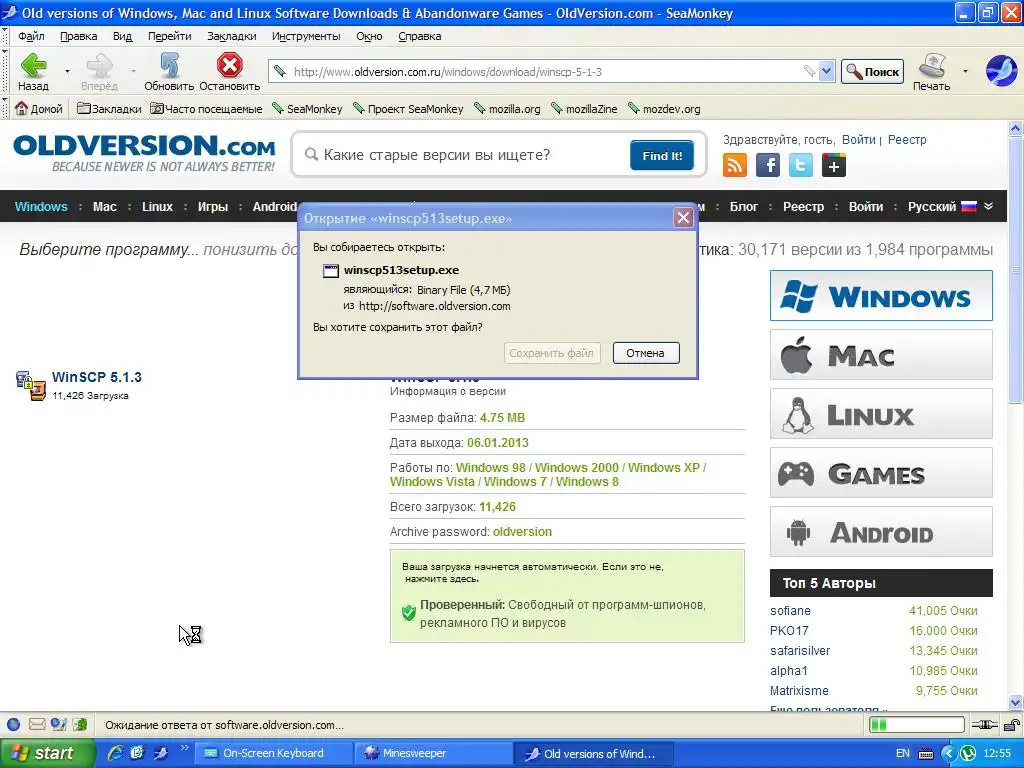Expand URL bar history dropdown
Image resolution: width=1024 pixels, height=768 pixels.
coord(826,71)
